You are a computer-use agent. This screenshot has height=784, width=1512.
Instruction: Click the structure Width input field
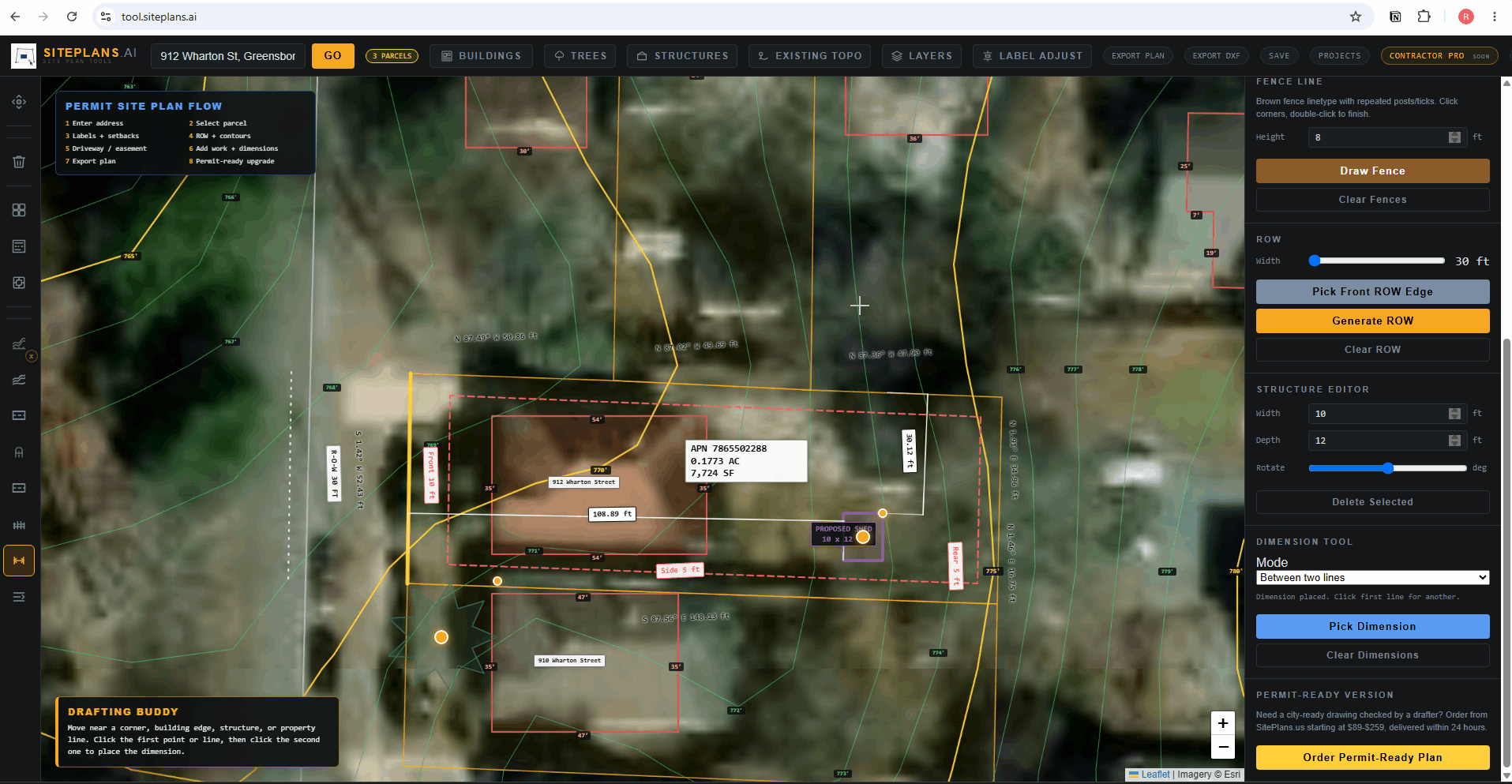(x=1387, y=414)
